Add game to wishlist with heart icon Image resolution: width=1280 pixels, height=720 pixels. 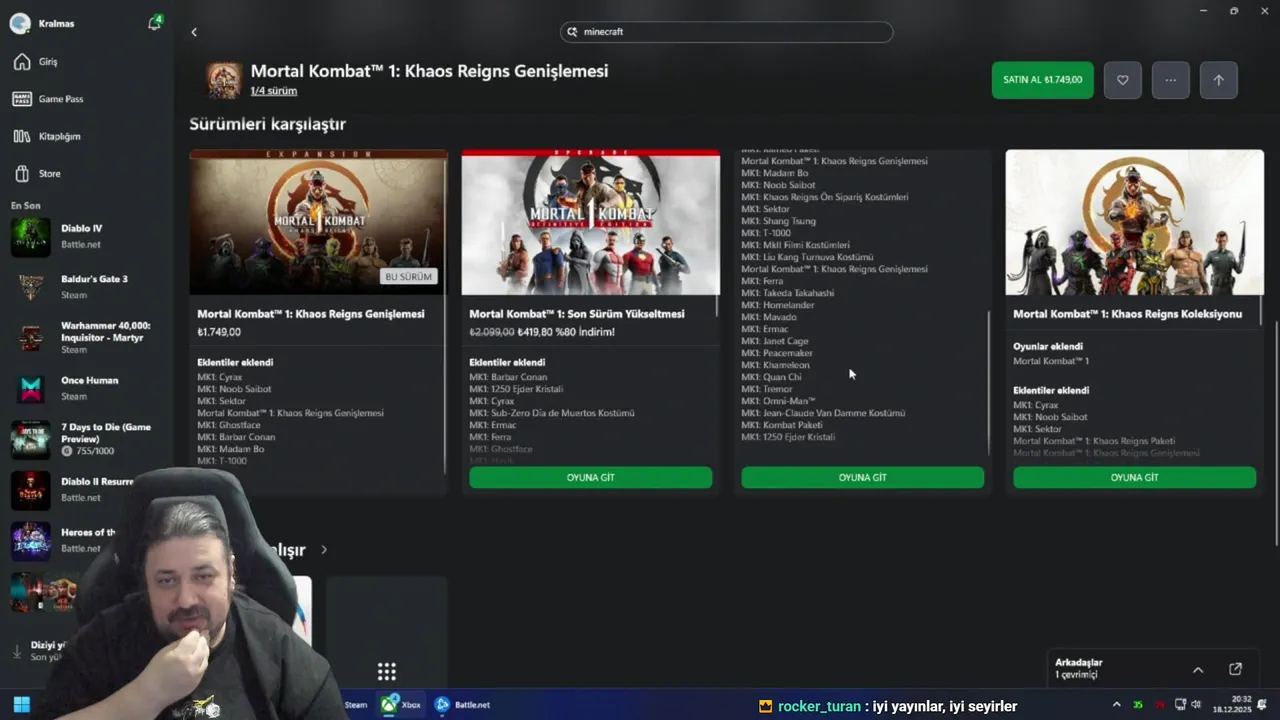click(1123, 80)
